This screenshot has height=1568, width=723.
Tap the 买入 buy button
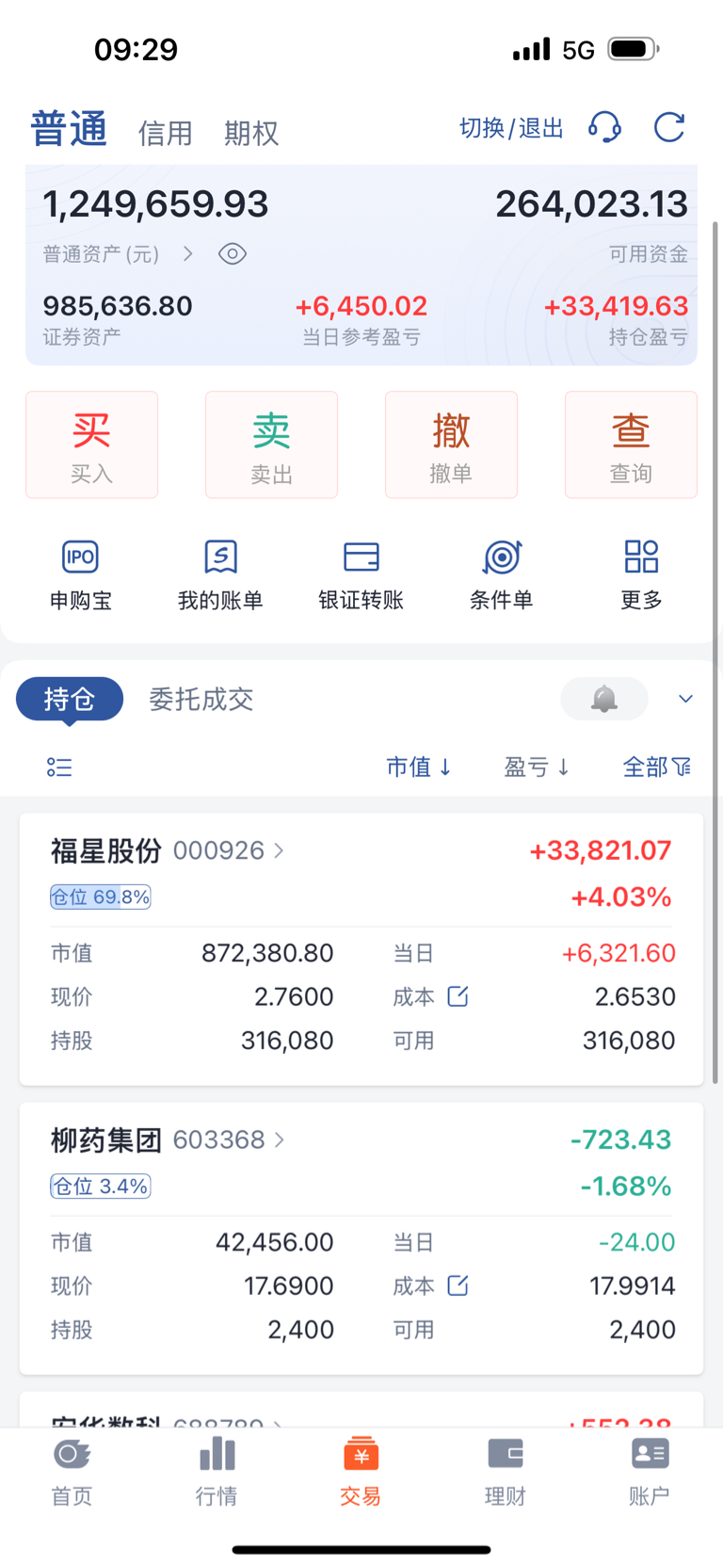point(91,445)
